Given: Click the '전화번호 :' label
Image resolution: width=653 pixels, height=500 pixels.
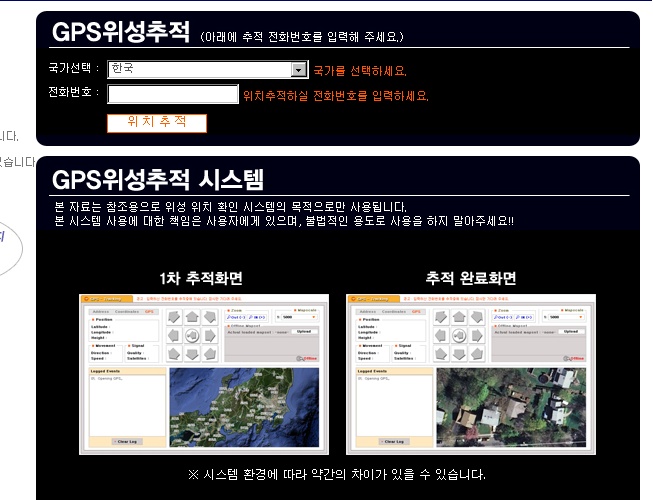Looking at the screenshot, I should [x=74, y=92].
